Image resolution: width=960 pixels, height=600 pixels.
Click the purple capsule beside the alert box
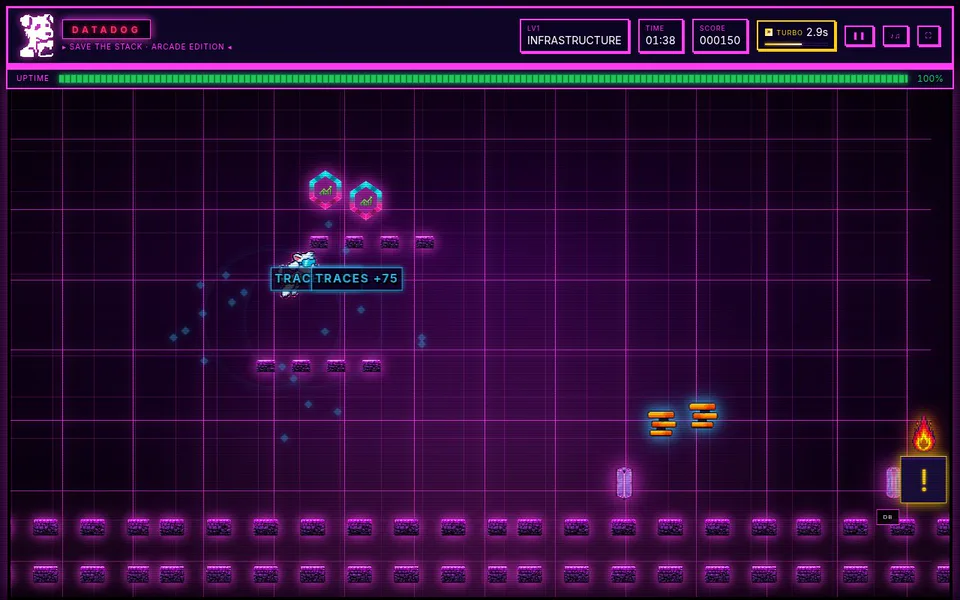point(893,482)
